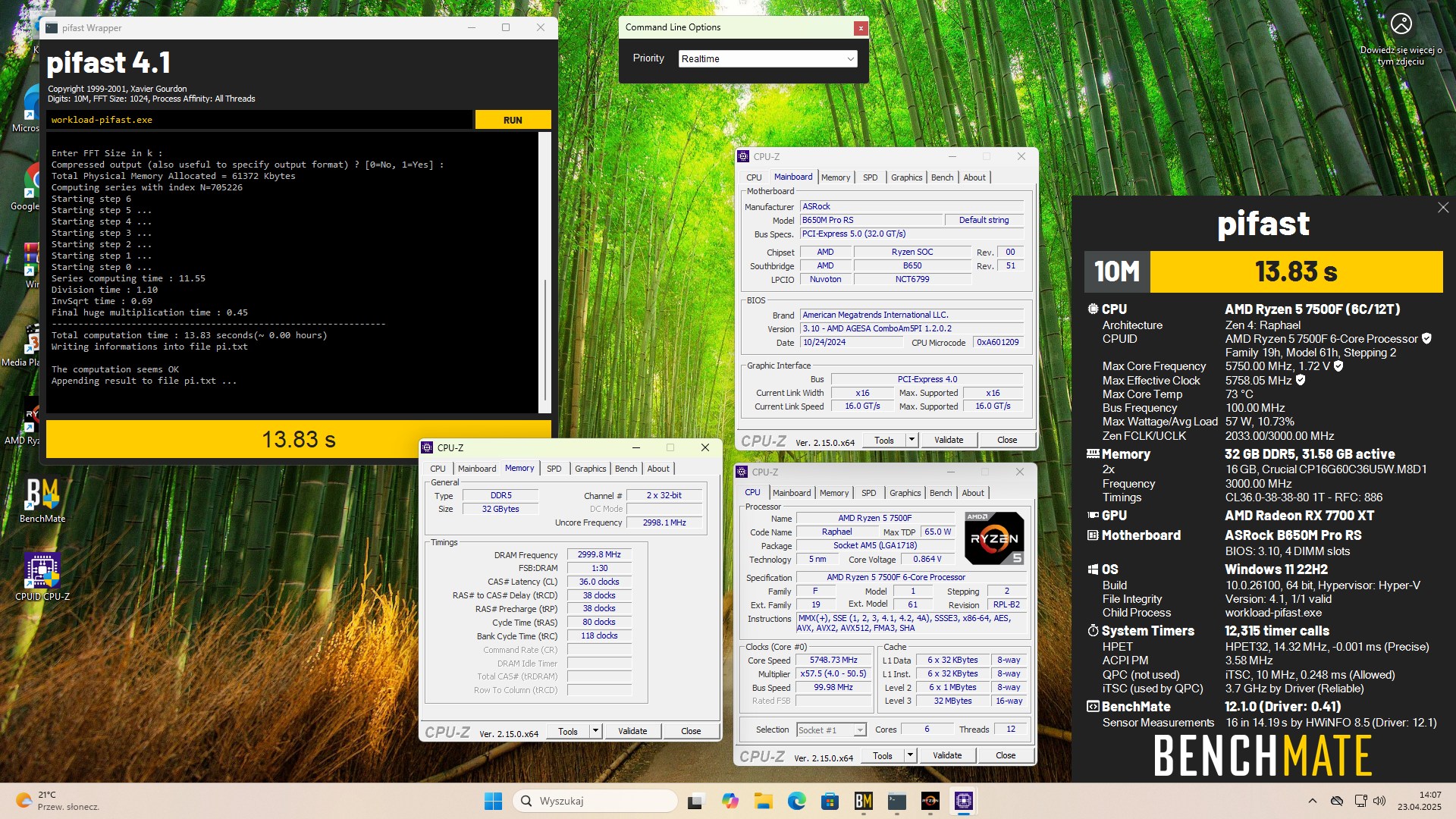The width and height of the screenshot is (1456, 819).
Task: Click the taskbar clock showing 14:07
Action: (1420, 801)
